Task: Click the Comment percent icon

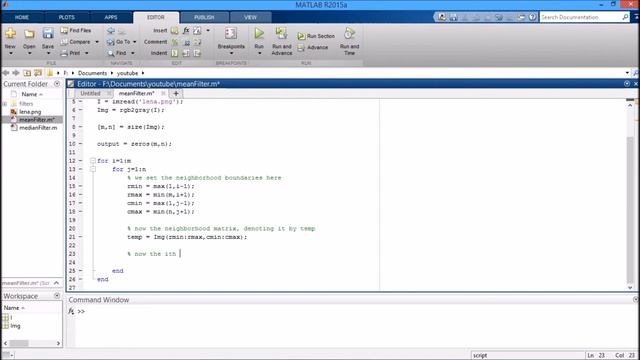Action: pos(175,42)
